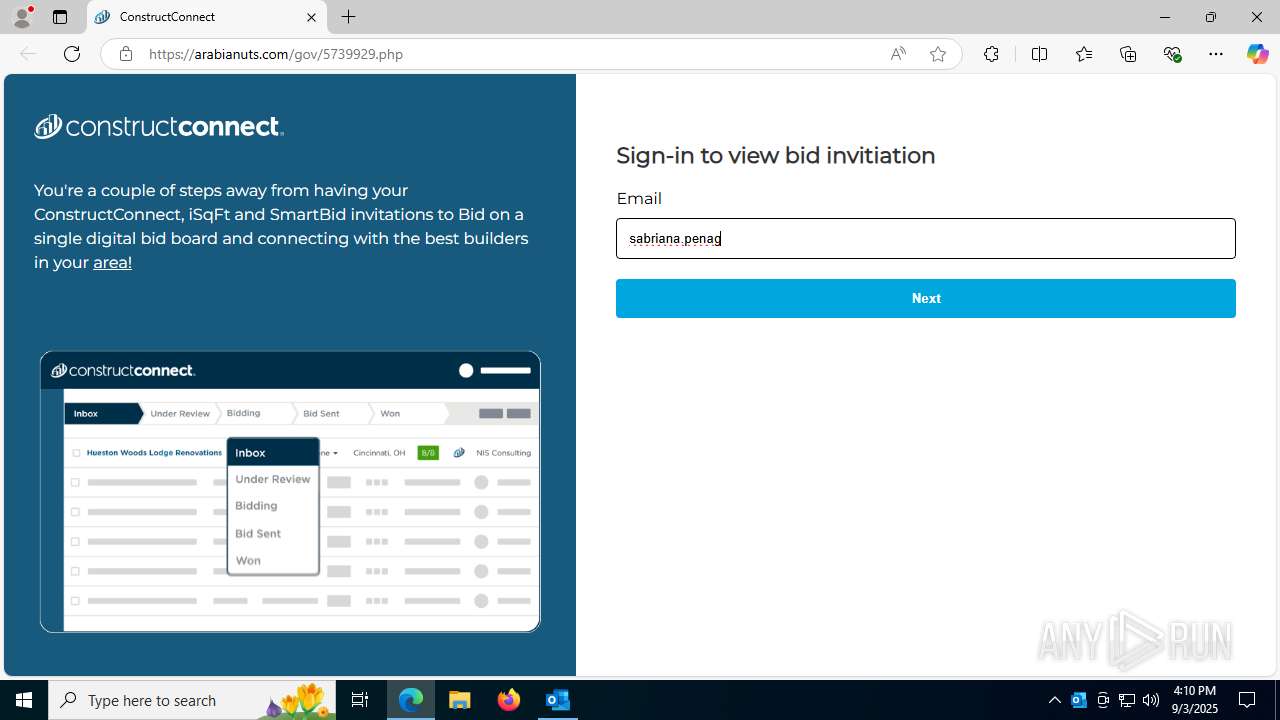View site information lock icon
Viewport: 1280px width, 720px height.
point(125,54)
